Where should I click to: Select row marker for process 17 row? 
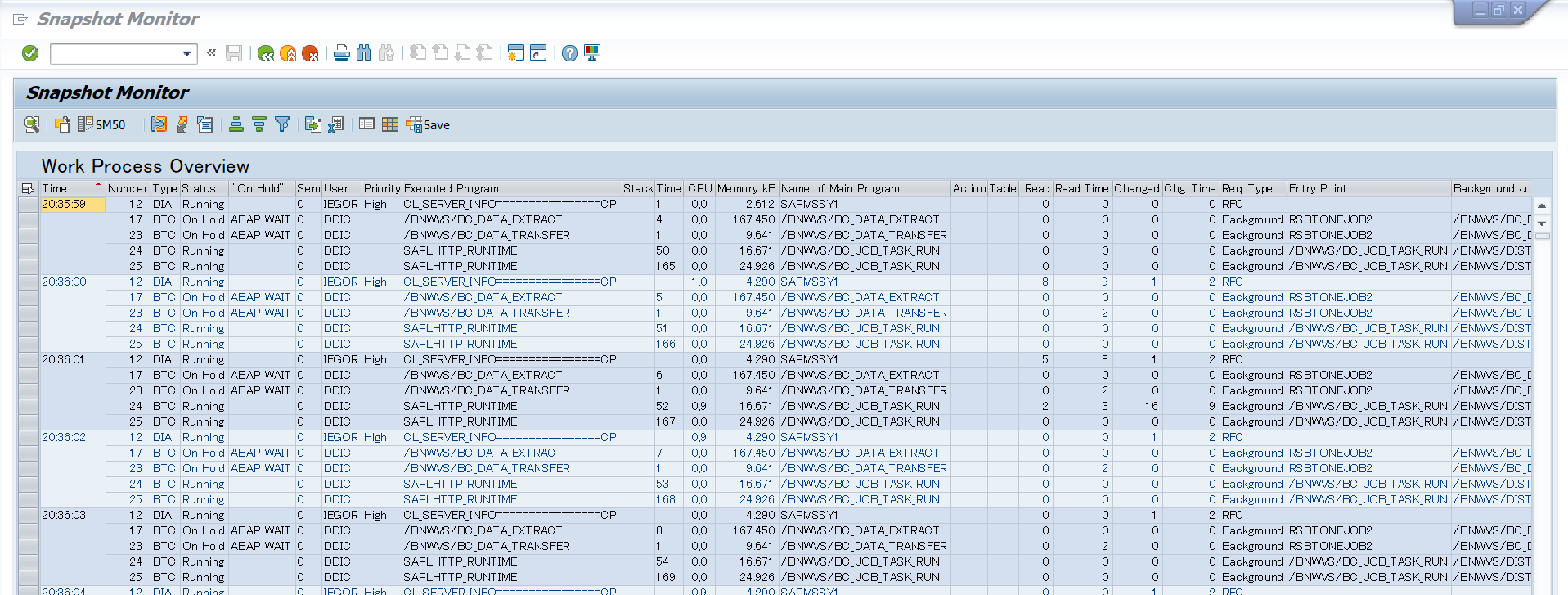coord(29,220)
